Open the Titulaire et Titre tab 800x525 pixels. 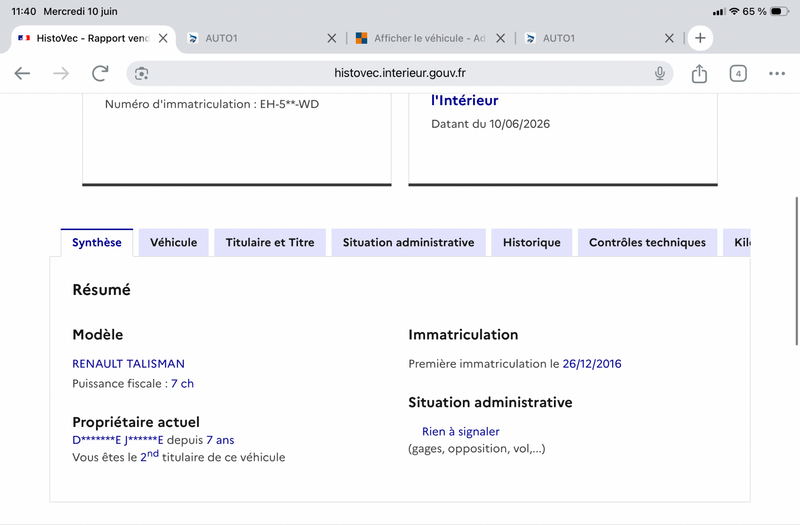coord(270,242)
